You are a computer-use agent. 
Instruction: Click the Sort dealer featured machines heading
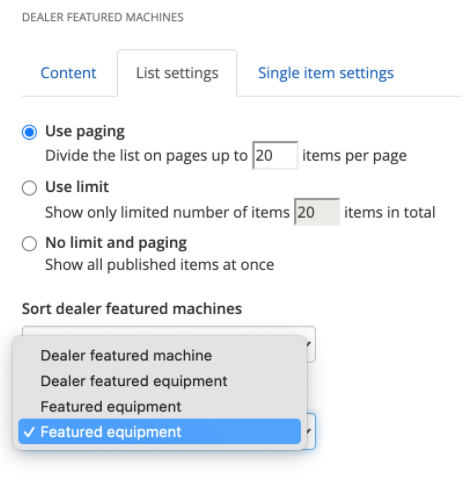click(132, 309)
